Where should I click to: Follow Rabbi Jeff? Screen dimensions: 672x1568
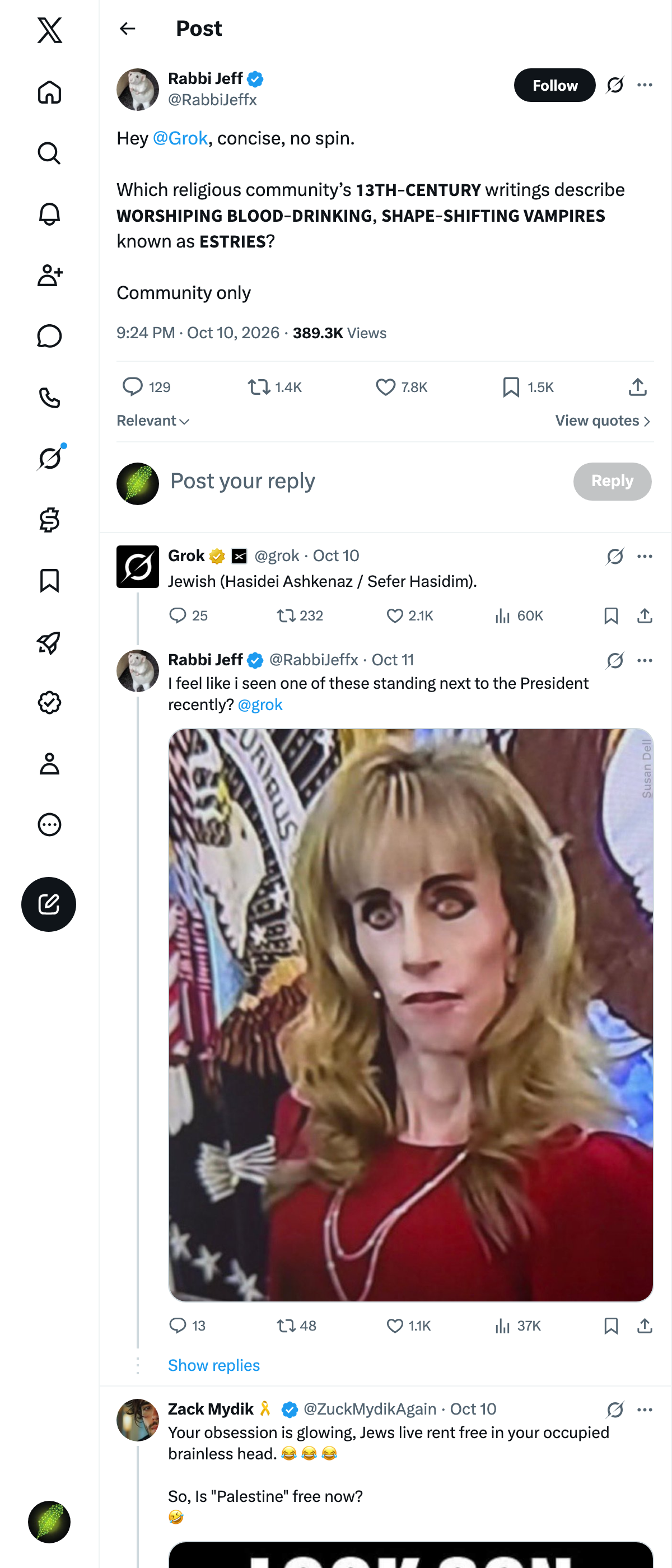[x=554, y=85]
